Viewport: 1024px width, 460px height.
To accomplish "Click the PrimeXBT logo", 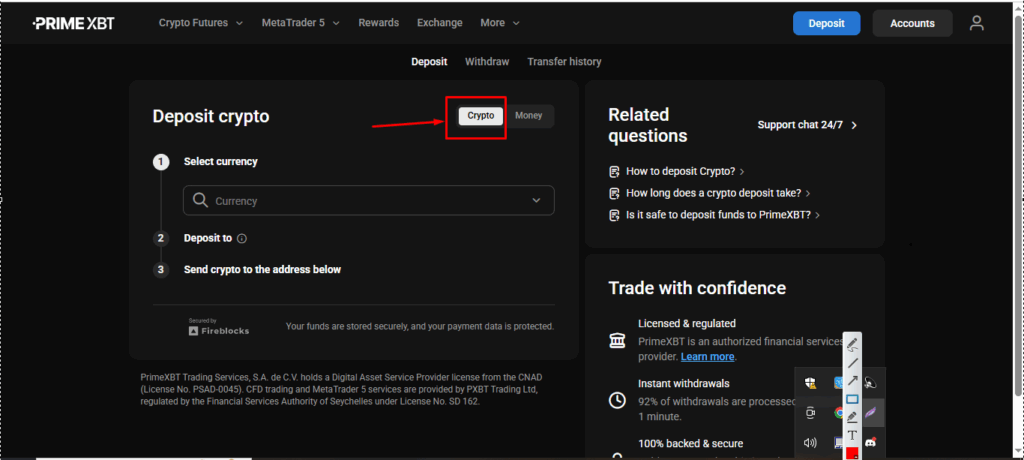I will pyautogui.click(x=73, y=23).
